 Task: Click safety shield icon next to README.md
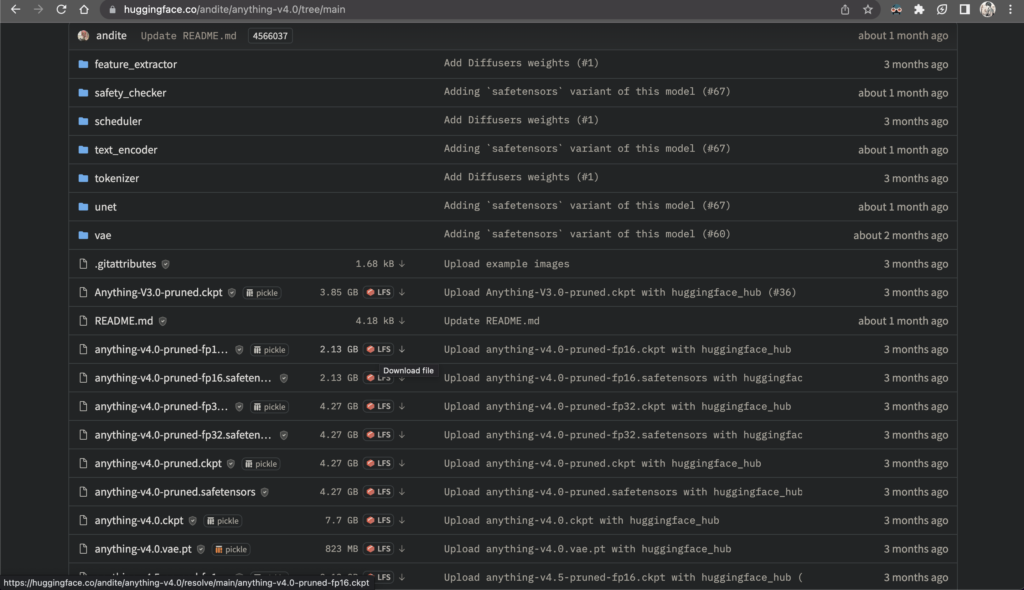point(163,322)
